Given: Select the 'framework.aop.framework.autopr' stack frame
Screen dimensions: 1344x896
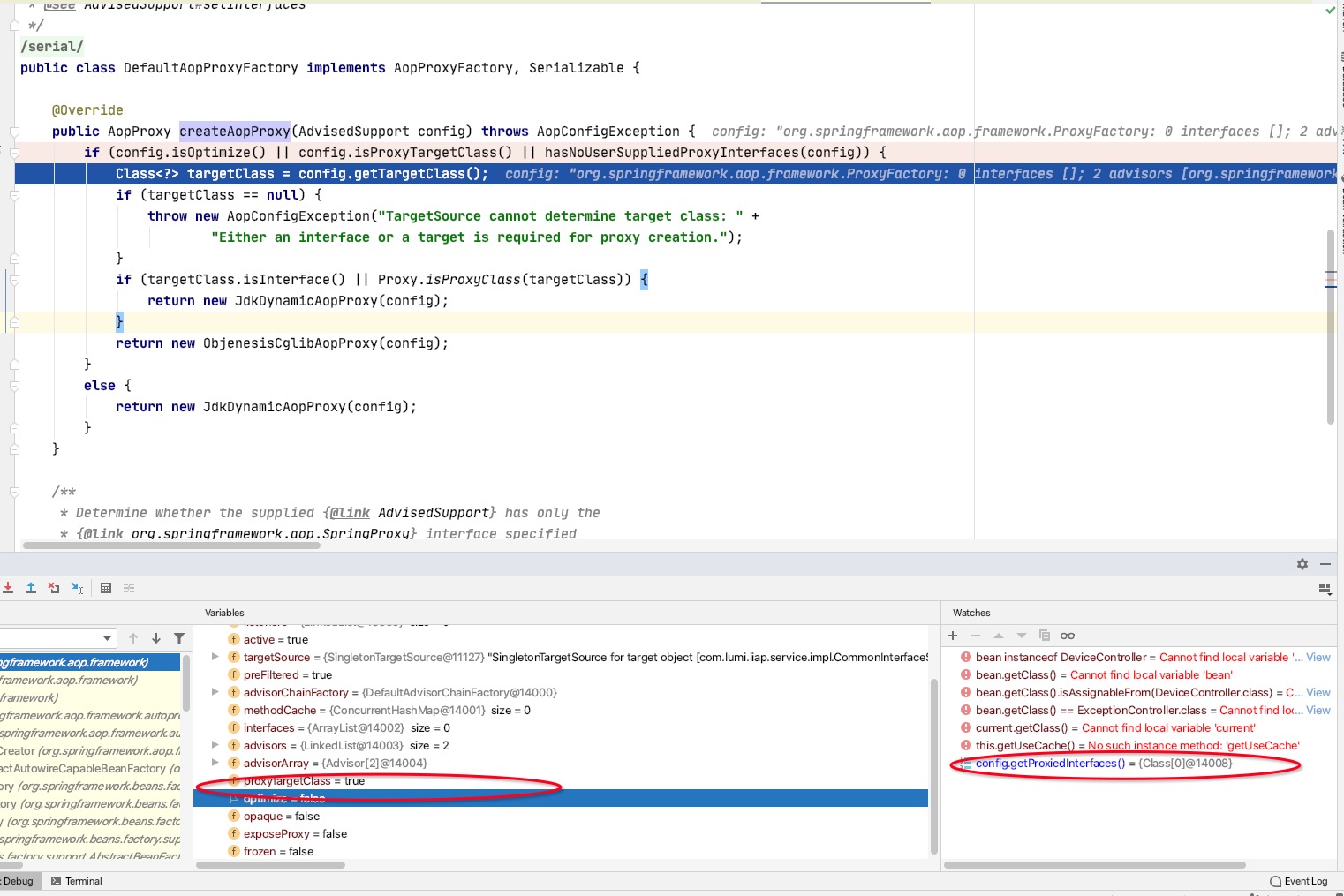Looking at the screenshot, I should click(90, 715).
